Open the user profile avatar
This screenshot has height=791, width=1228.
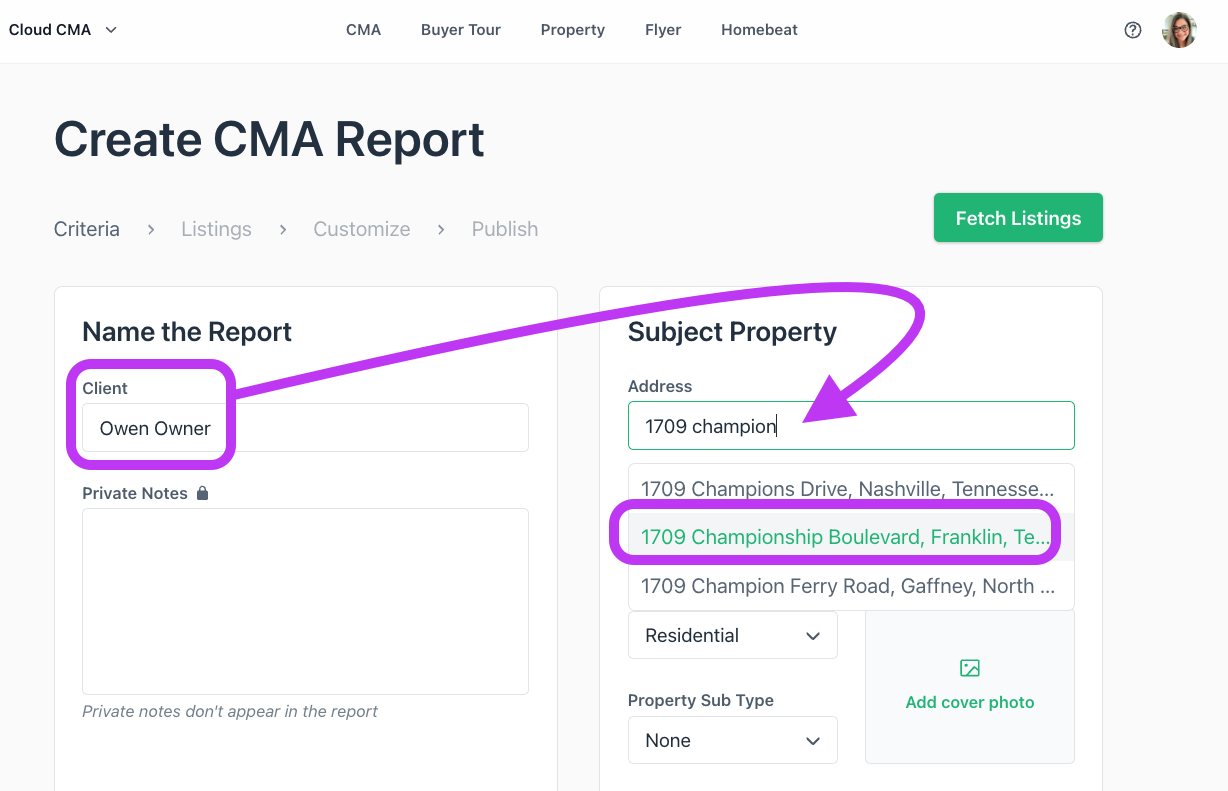coord(1179,30)
